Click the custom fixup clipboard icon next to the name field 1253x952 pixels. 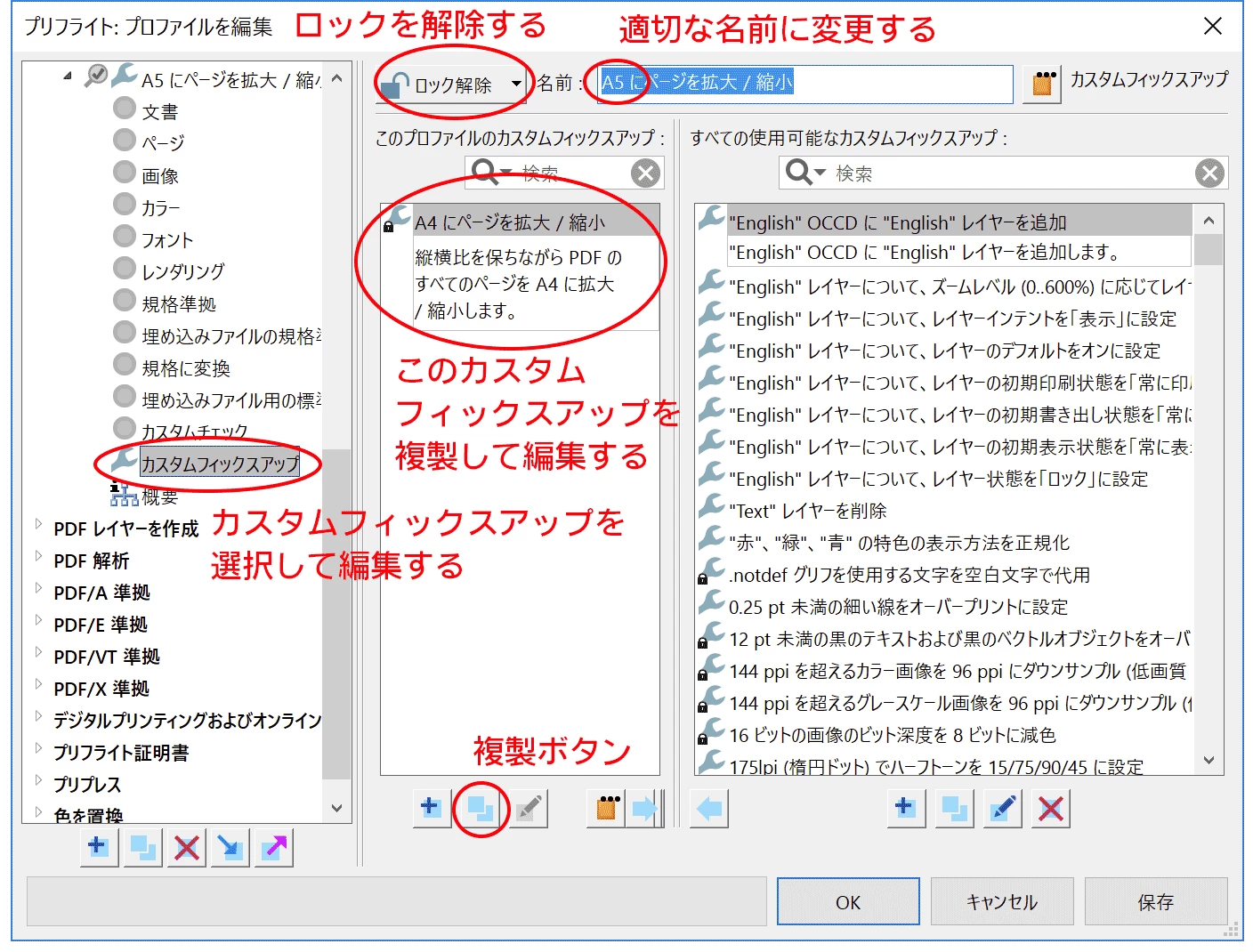pyautogui.click(x=1042, y=85)
